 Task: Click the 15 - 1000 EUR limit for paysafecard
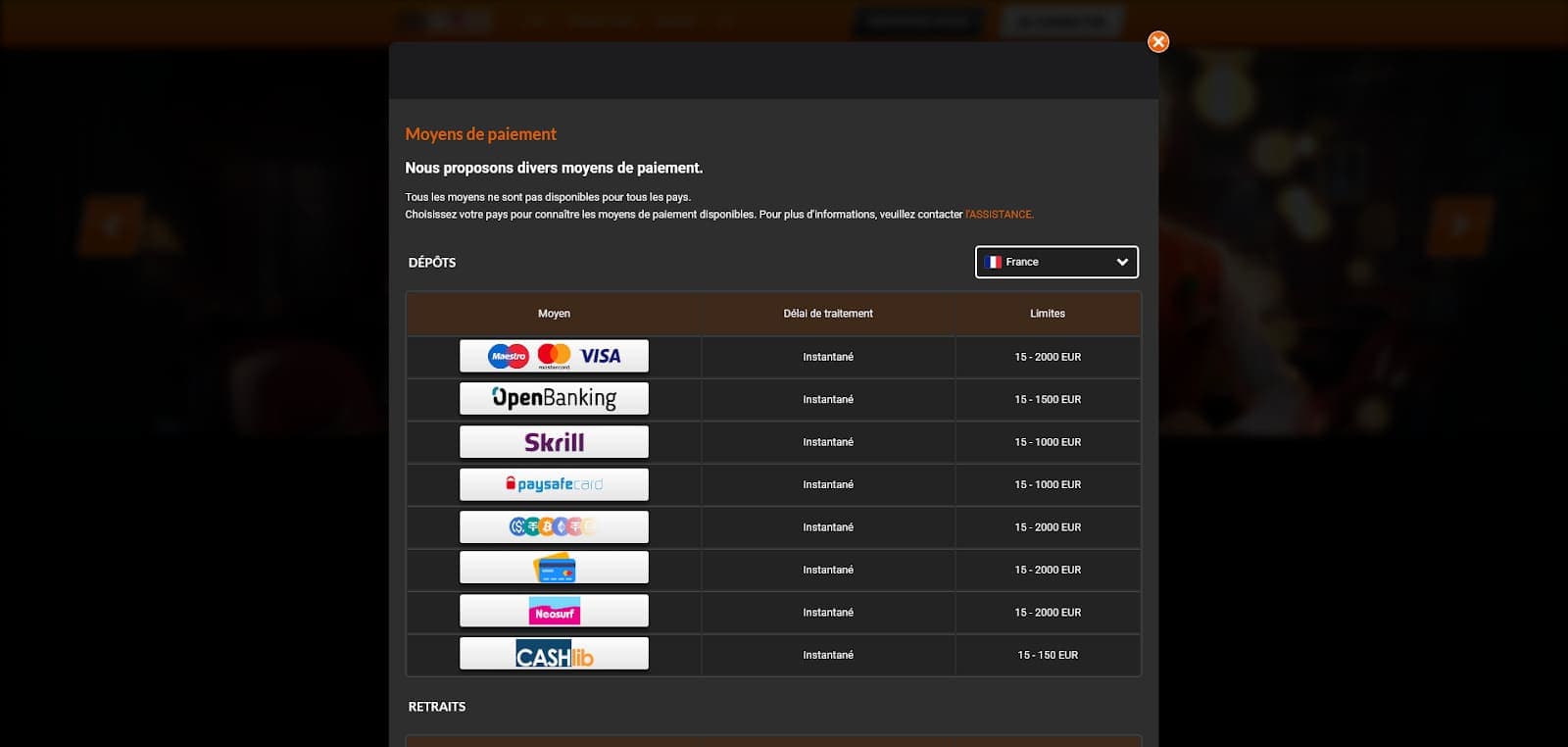coord(1048,484)
